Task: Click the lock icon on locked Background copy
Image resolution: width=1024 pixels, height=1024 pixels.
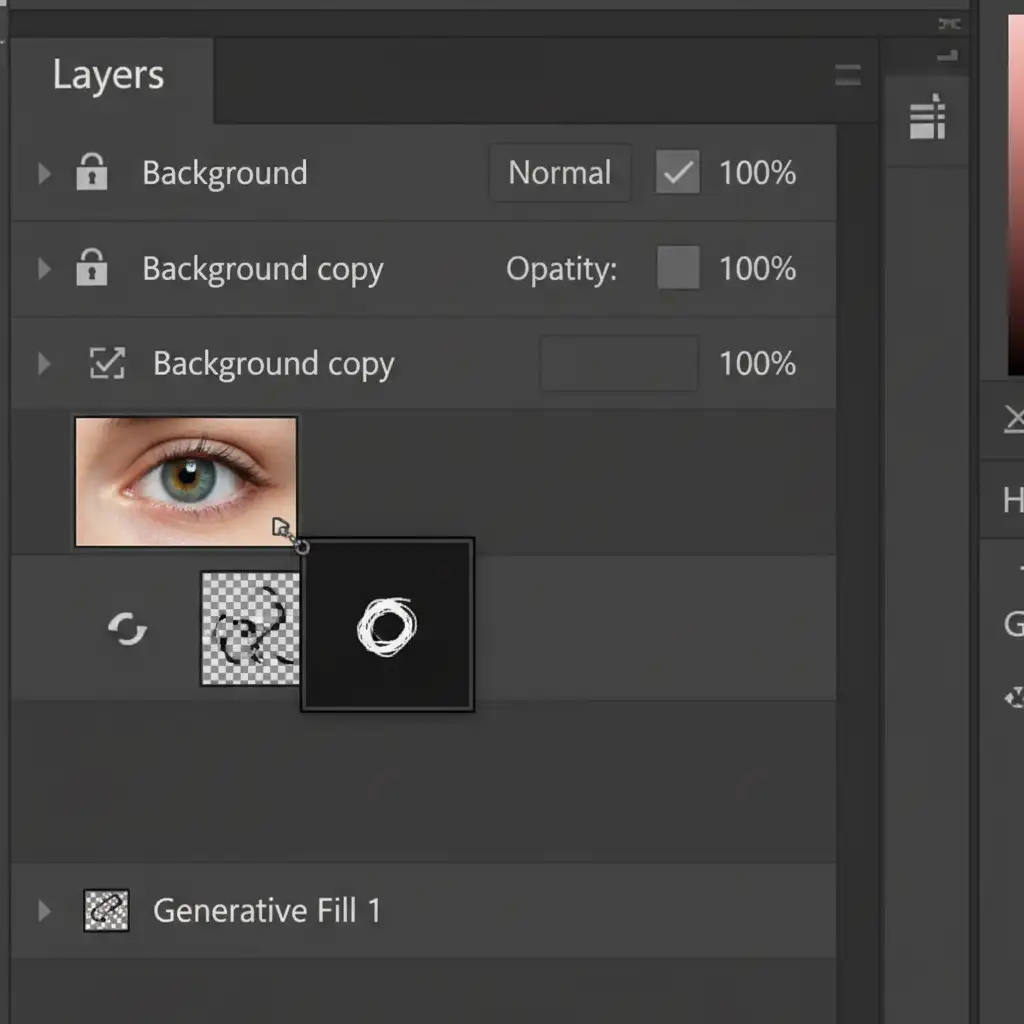Action: tap(92, 269)
